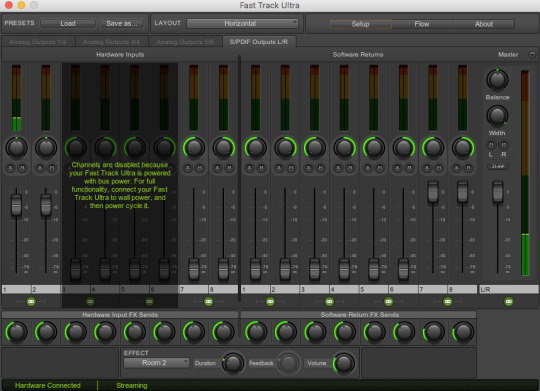Mute hardware input channel 1
The width and height of the screenshot is (540, 391).
point(23,168)
